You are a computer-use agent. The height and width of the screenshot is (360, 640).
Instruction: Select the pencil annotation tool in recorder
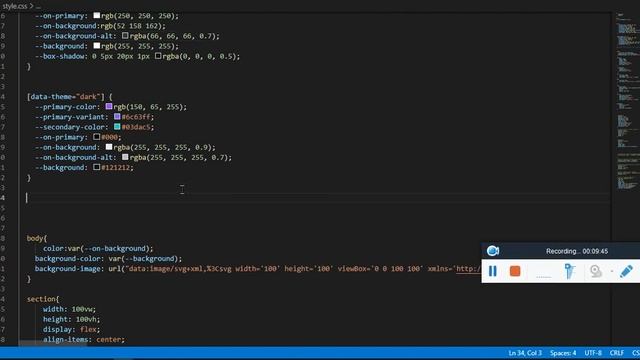pos(626,271)
